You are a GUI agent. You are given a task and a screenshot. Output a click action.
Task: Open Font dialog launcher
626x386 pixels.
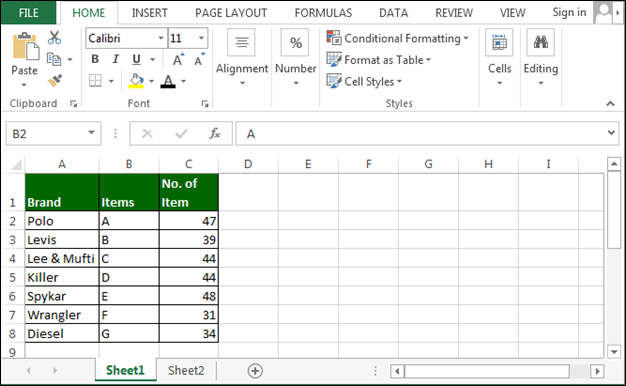click(205, 104)
